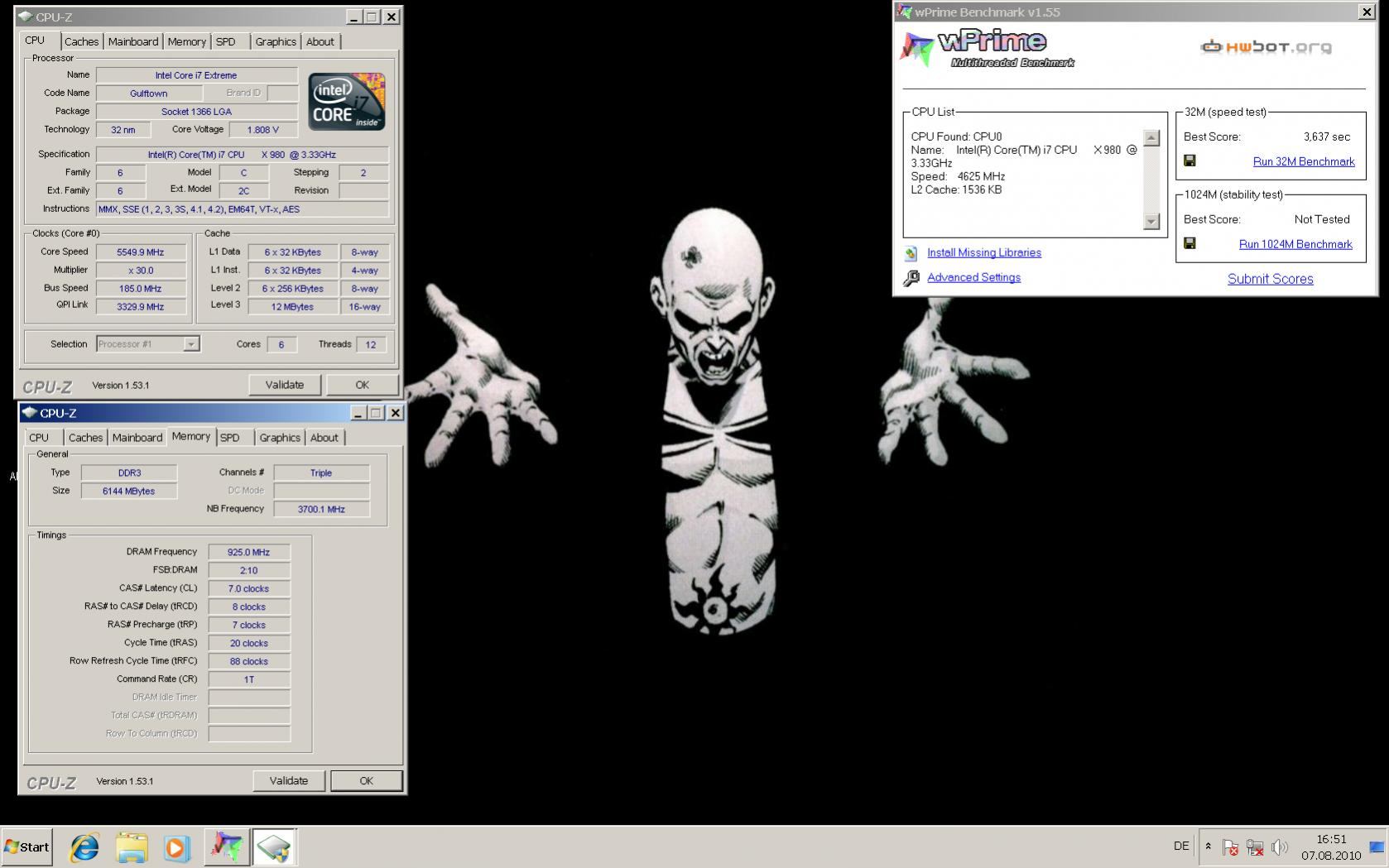Expand Processor #1 selection dropdown
Image resolution: width=1389 pixels, height=868 pixels.
click(x=191, y=344)
